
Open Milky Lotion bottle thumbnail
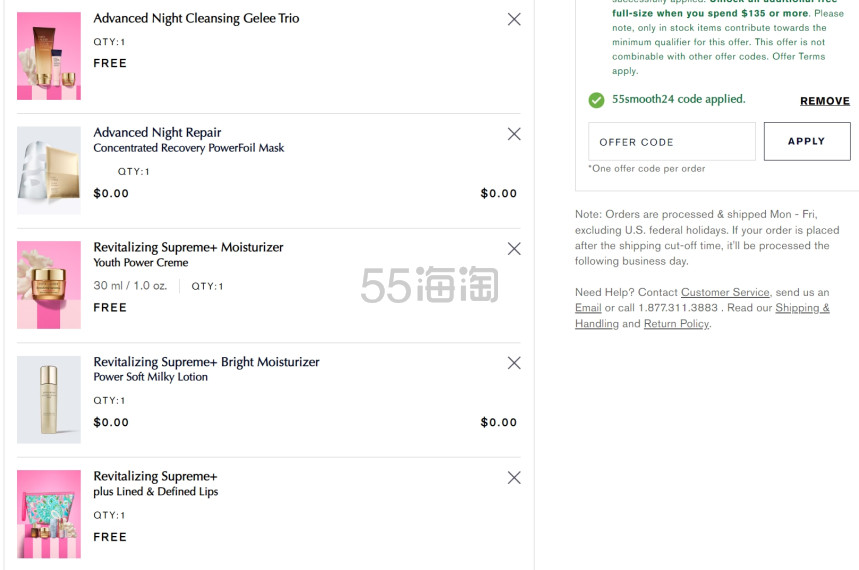(49, 400)
